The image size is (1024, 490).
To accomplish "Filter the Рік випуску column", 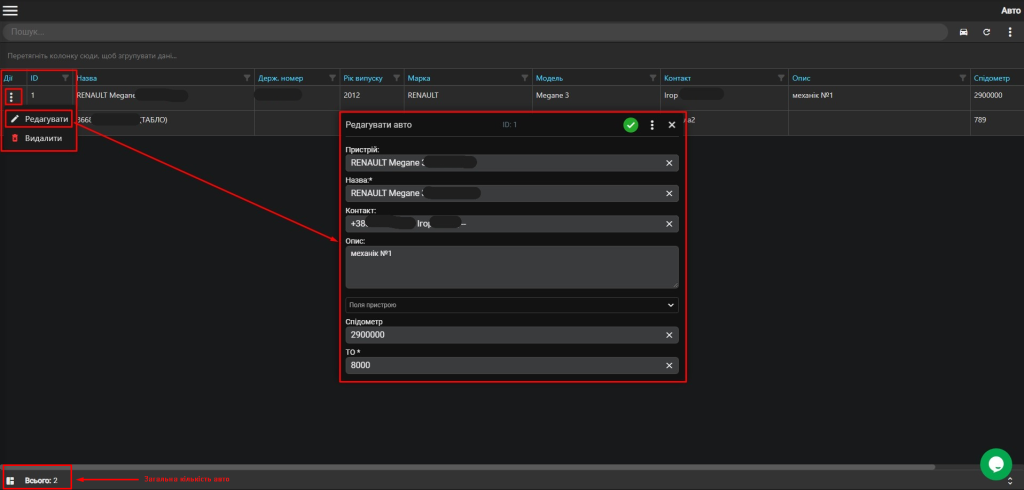I will 396,78.
